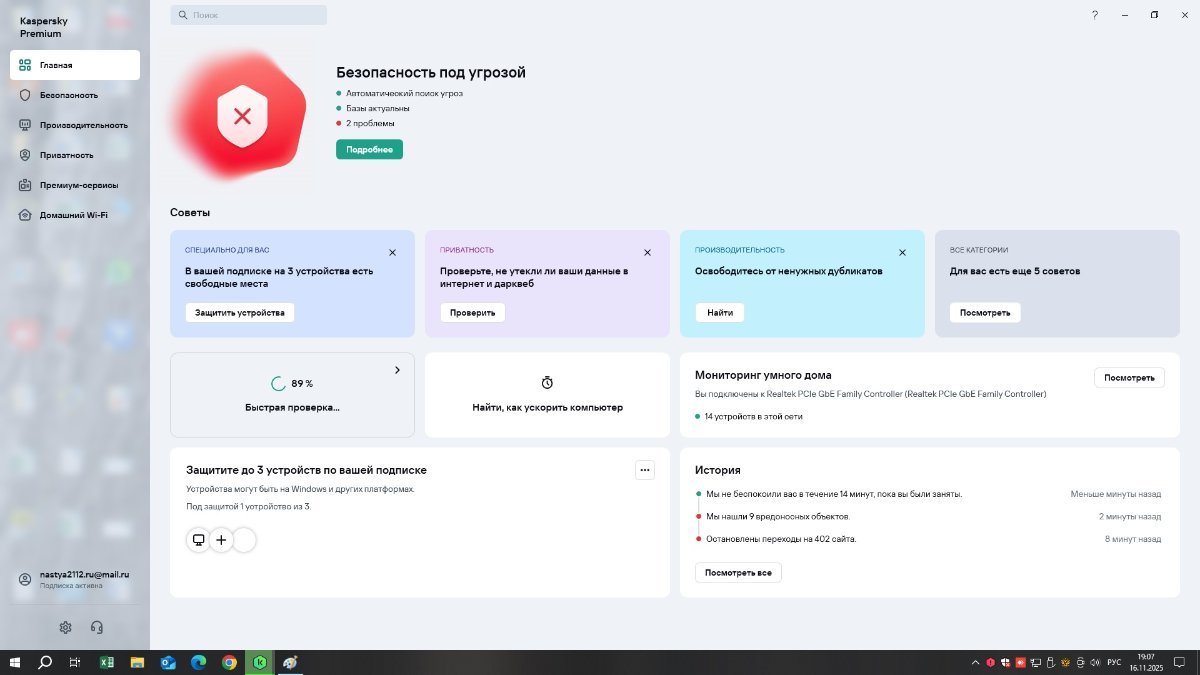The width and height of the screenshot is (1200, 675).
Task: Click Автоматический поиск угроз status line
Action: pos(404,93)
